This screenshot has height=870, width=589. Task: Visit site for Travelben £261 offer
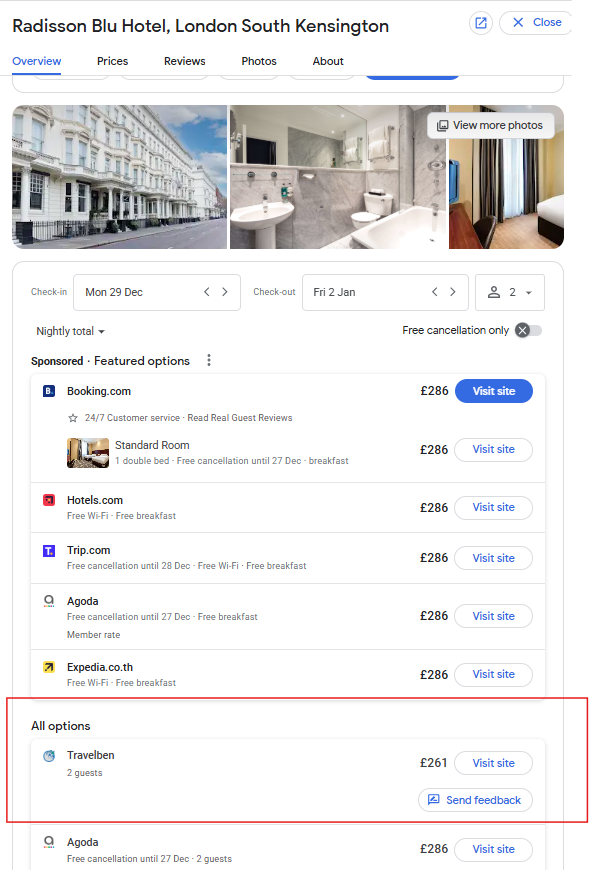494,763
